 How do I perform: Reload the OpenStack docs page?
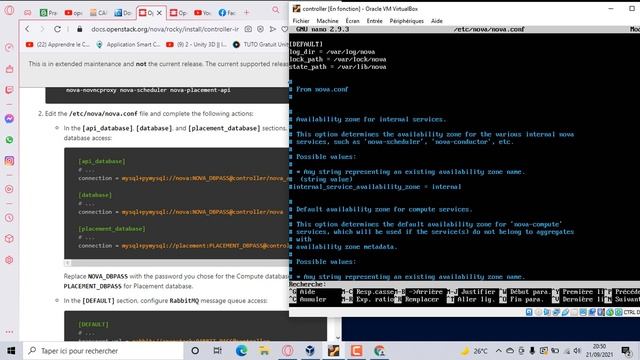(x=57, y=29)
